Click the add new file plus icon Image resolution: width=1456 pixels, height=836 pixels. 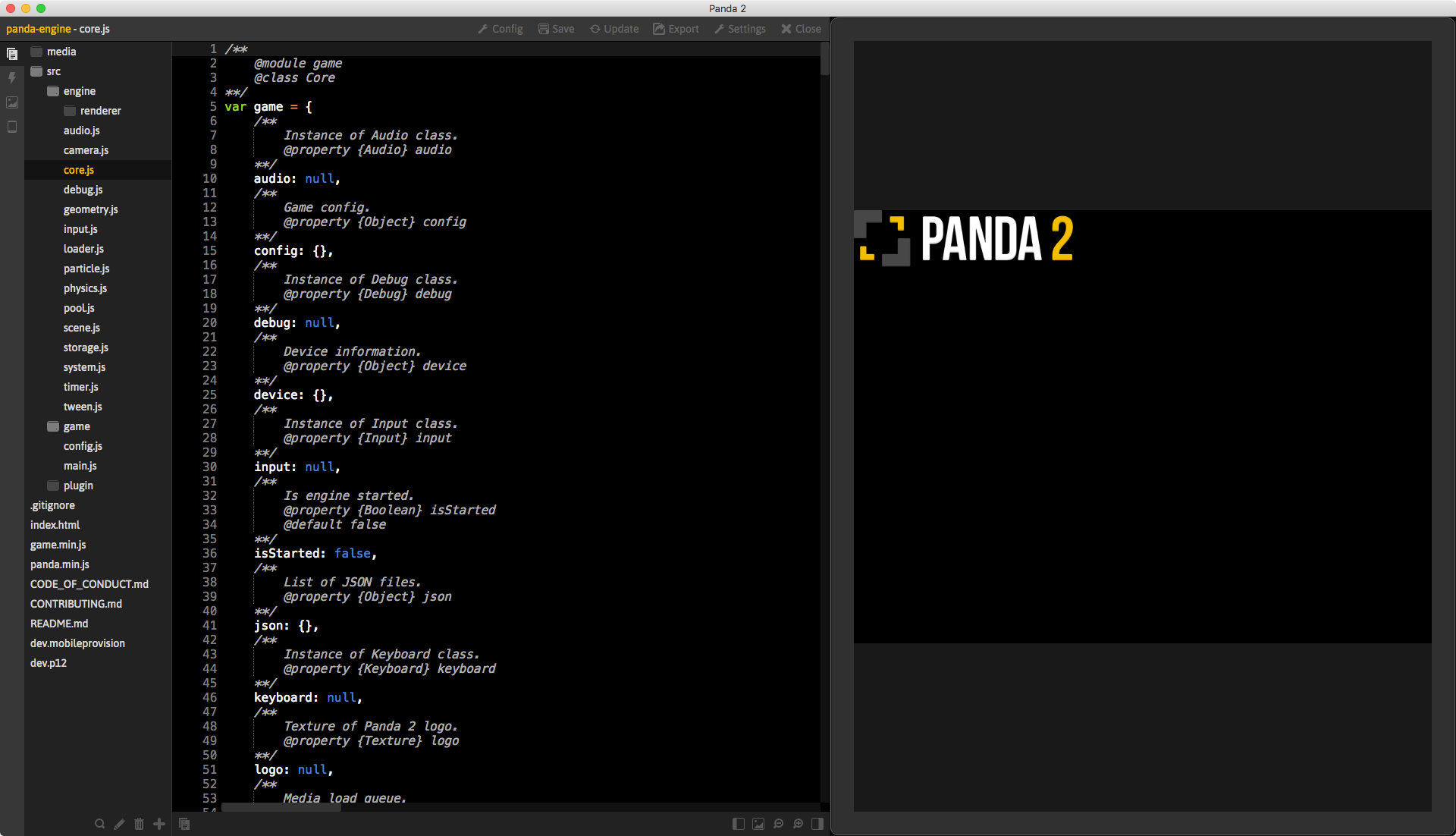click(159, 824)
